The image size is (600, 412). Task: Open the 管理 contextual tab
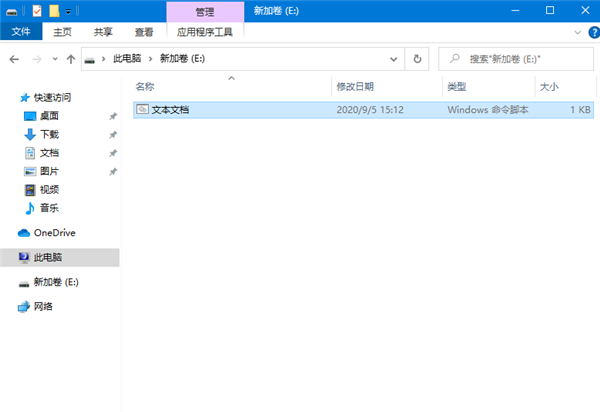(204, 11)
